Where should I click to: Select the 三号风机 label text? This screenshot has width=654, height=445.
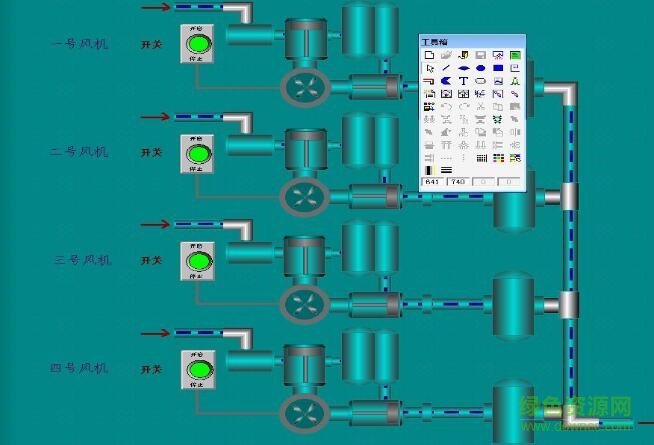tap(83, 260)
